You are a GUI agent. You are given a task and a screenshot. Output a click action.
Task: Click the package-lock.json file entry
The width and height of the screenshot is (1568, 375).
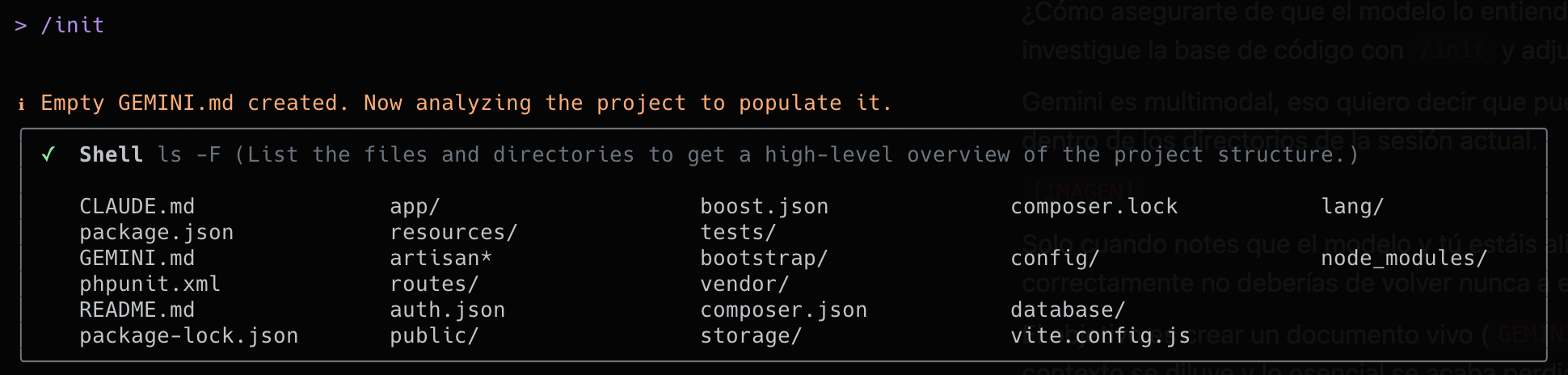pos(188,336)
